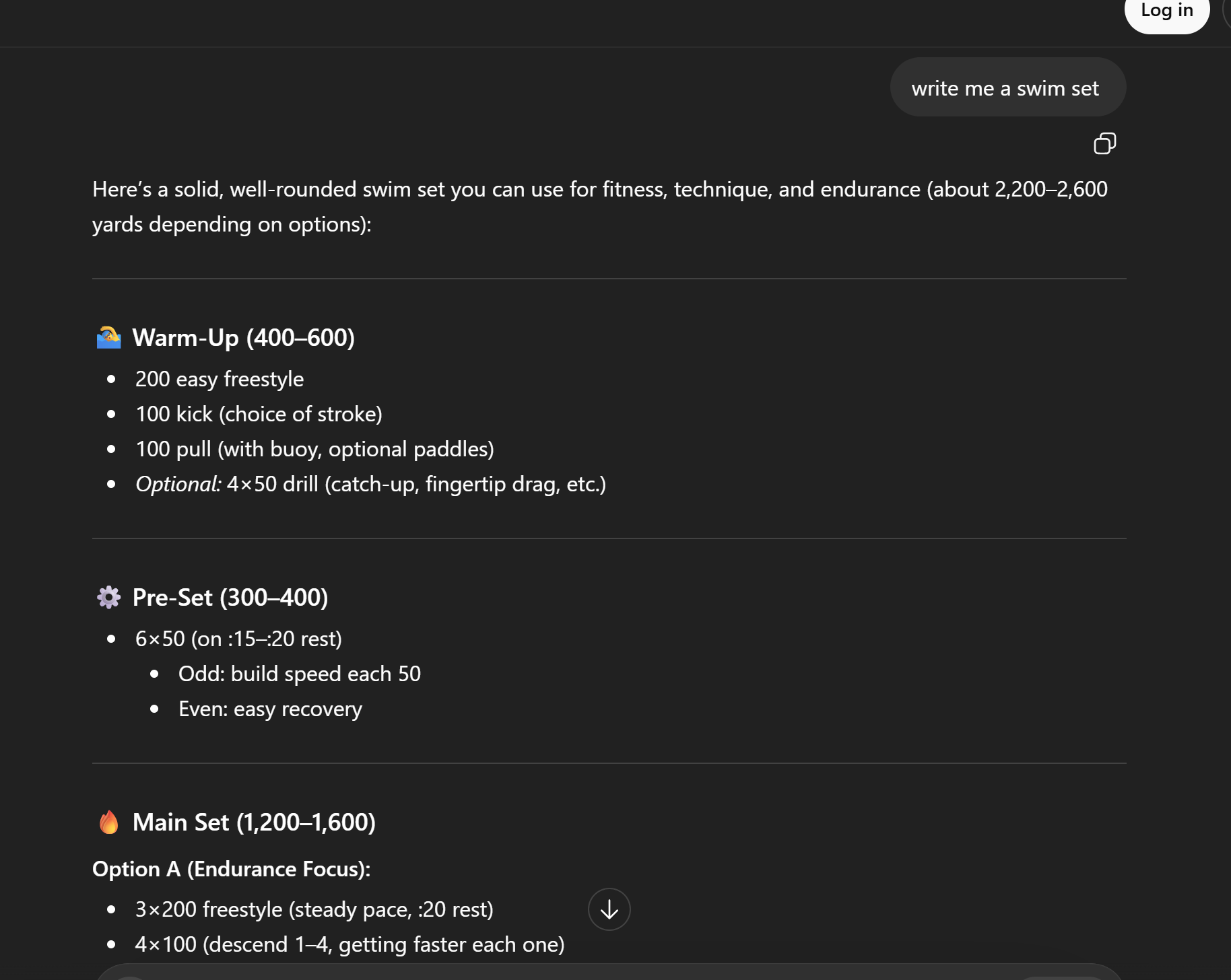Click the "3×200 freestyle" bullet line
The height and width of the screenshot is (980, 1231).
pyautogui.click(x=314, y=909)
